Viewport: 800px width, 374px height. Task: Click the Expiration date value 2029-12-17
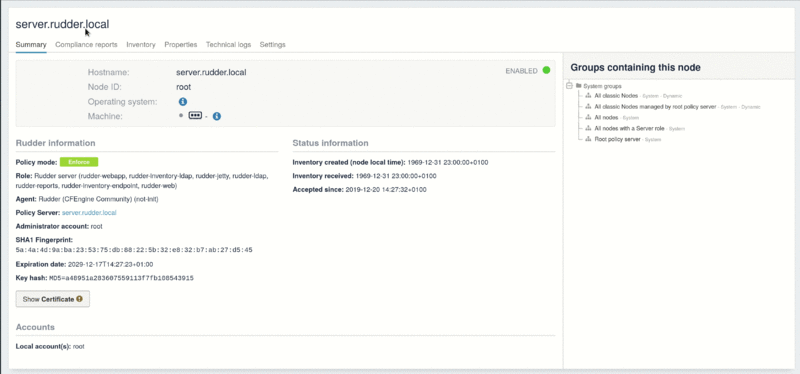click(x=110, y=264)
